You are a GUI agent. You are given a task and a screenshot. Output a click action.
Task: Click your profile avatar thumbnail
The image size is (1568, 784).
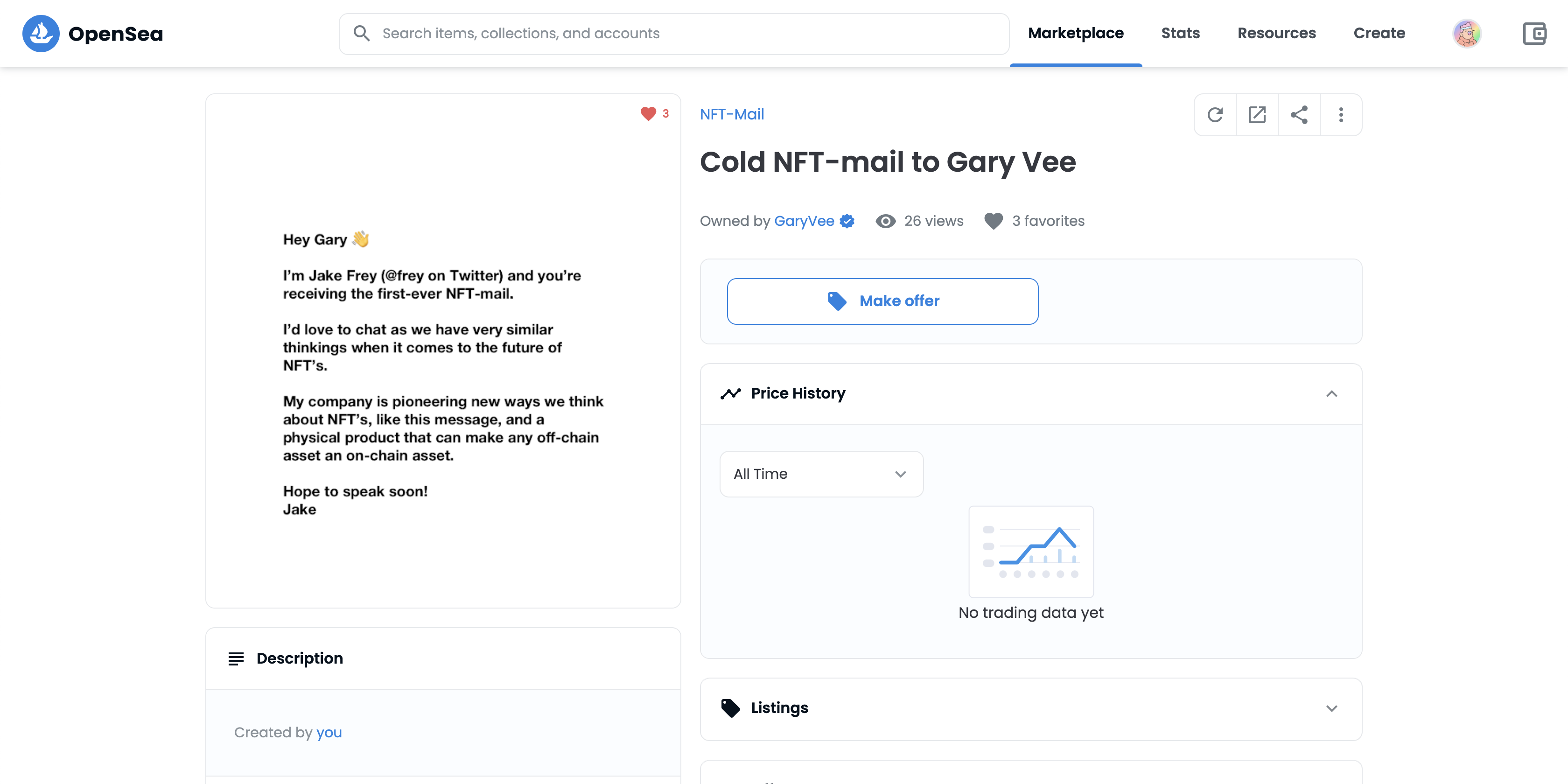1468,34
